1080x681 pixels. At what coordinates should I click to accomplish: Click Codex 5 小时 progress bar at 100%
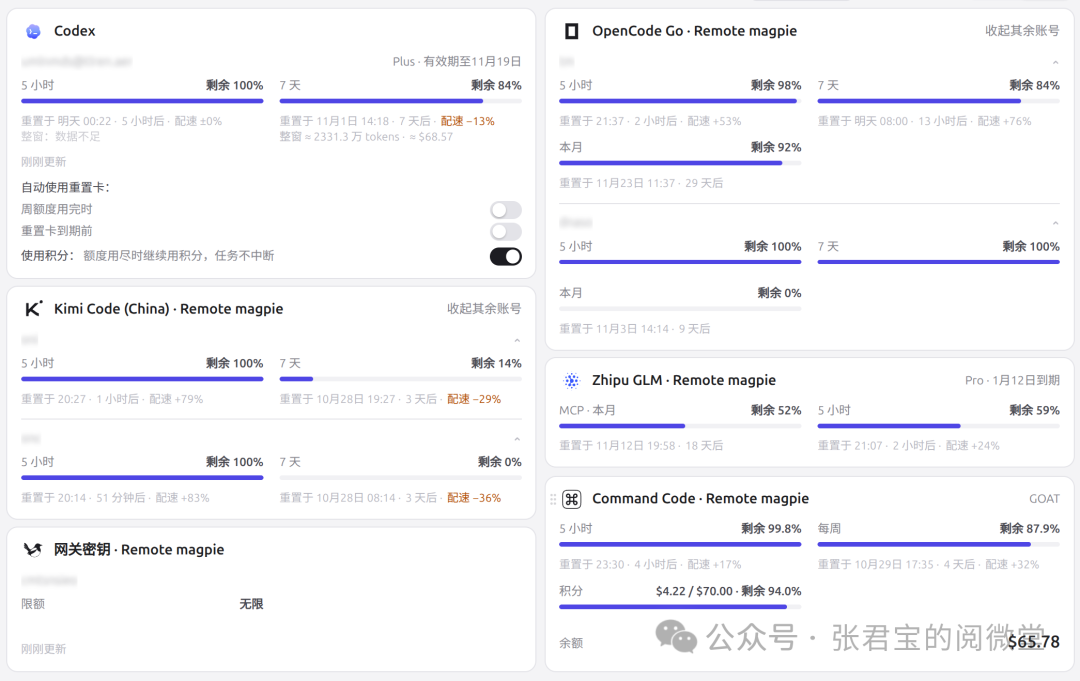click(142, 101)
